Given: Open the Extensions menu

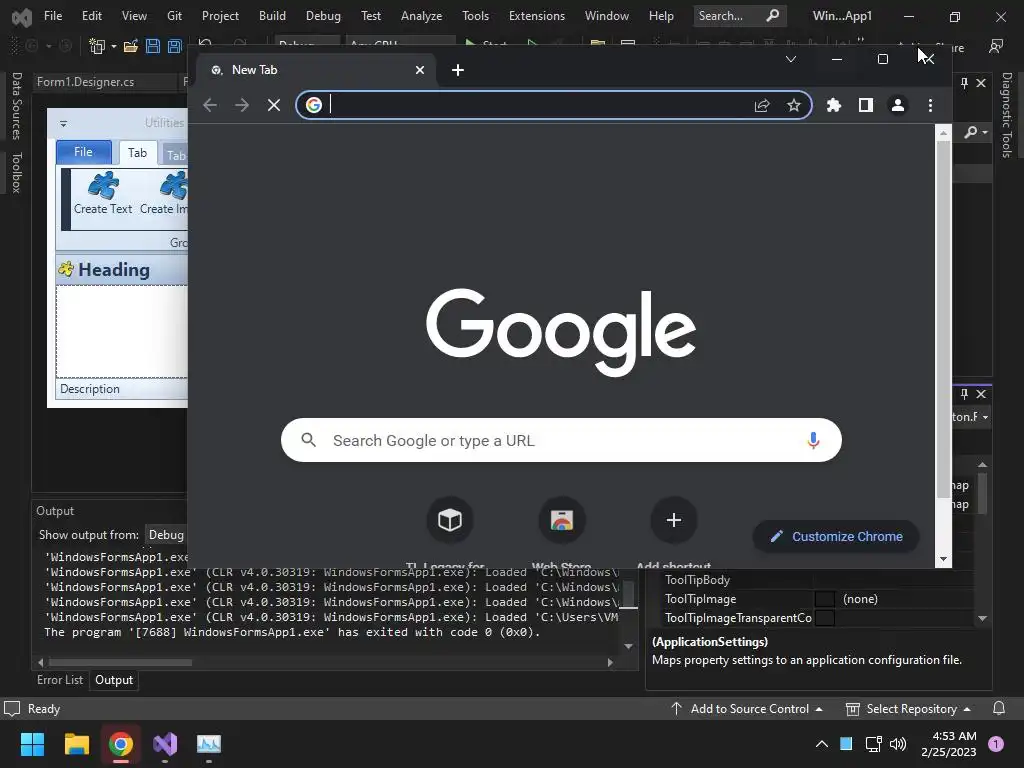Looking at the screenshot, I should (537, 16).
